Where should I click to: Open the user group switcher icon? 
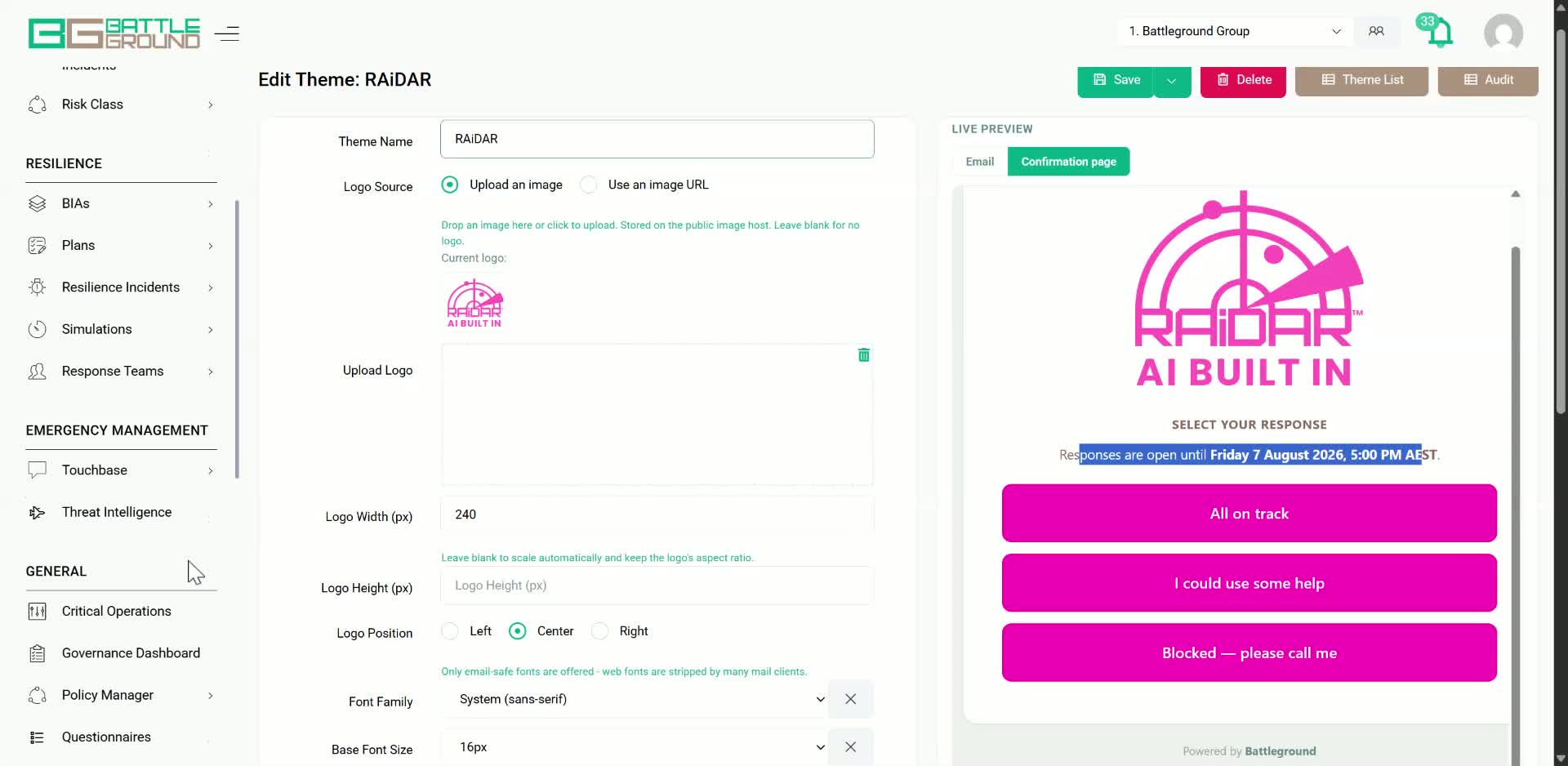click(1376, 31)
